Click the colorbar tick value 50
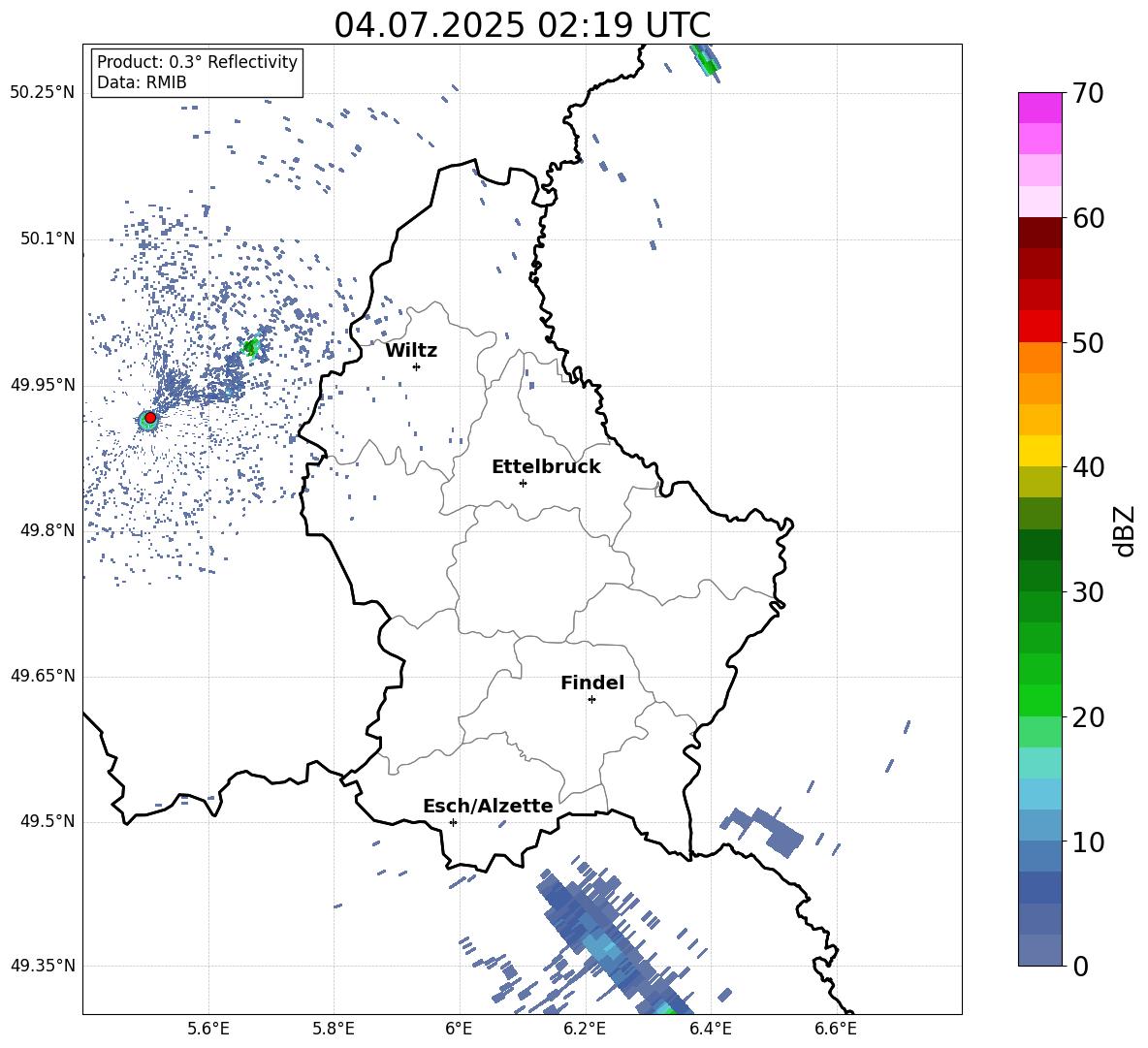This screenshot has height=1048, width=1148. pos(1088,342)
